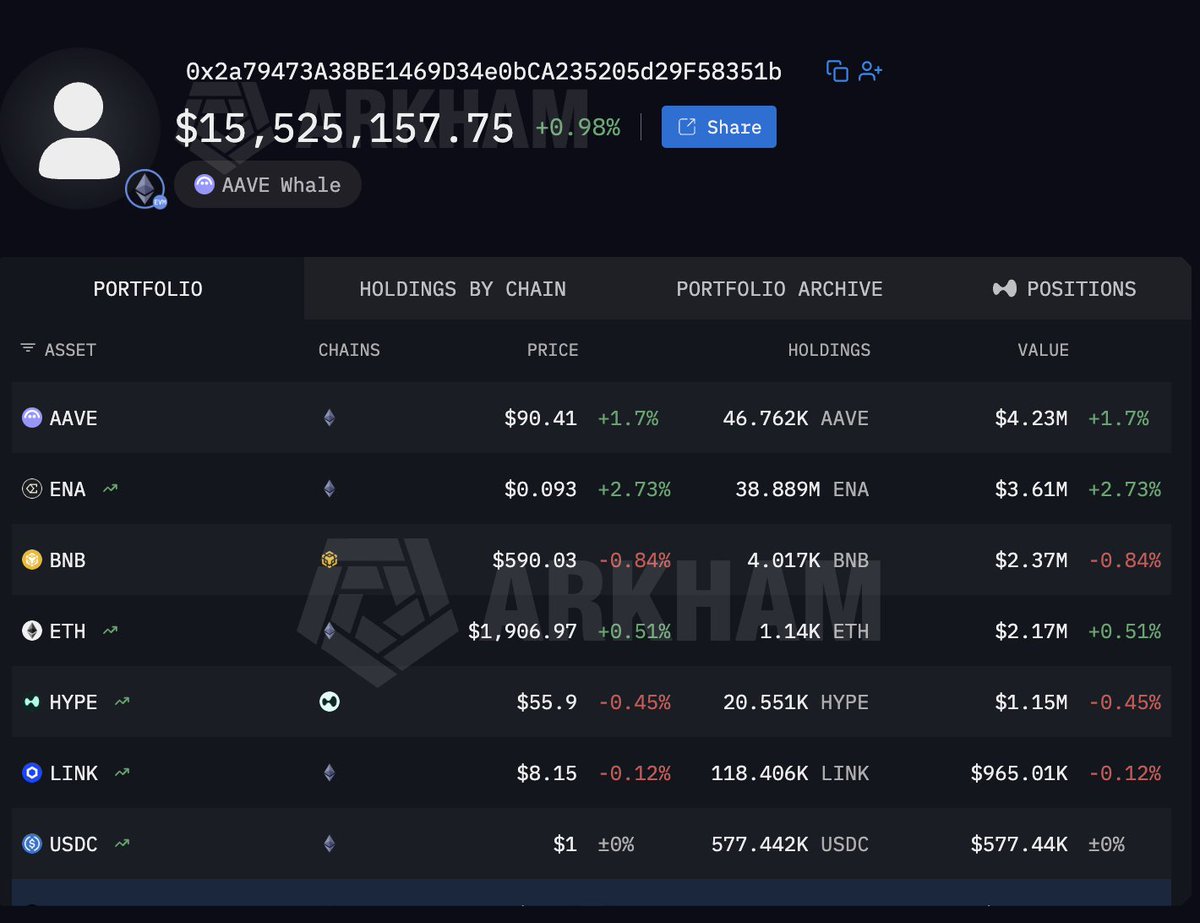Click the filter icon beside the ASSET header
The image size is (1200, 923).
28,349
